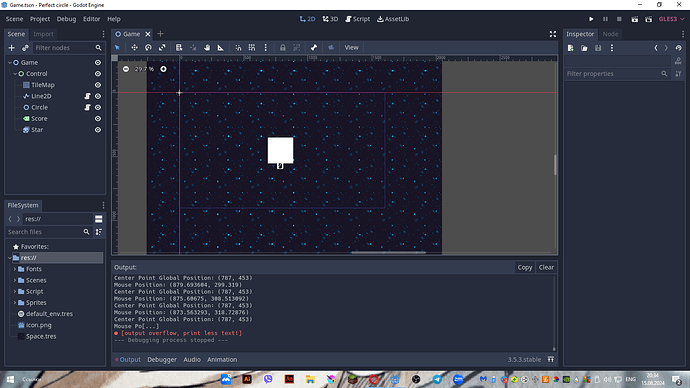The width and height of the screenshot is (690, 388).
Task: Open the Editor menu
Action: click(92, 19)
